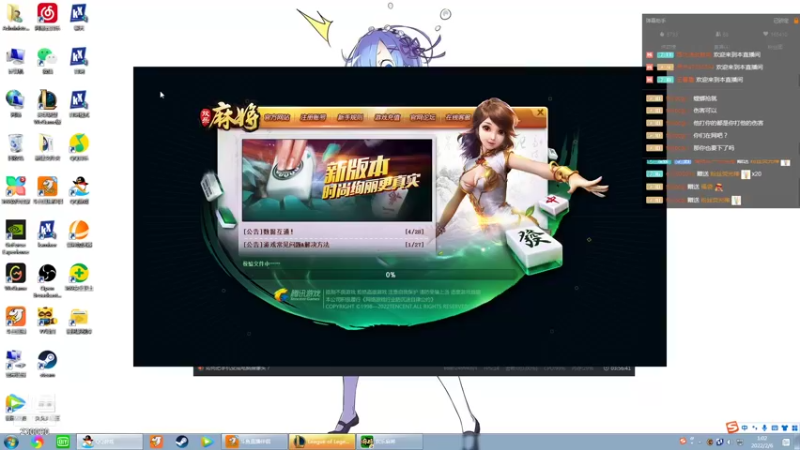The image size is (800, 450).
Task: Open the YY raccoon desktop shortcut
Action: (x=47, y=317)
